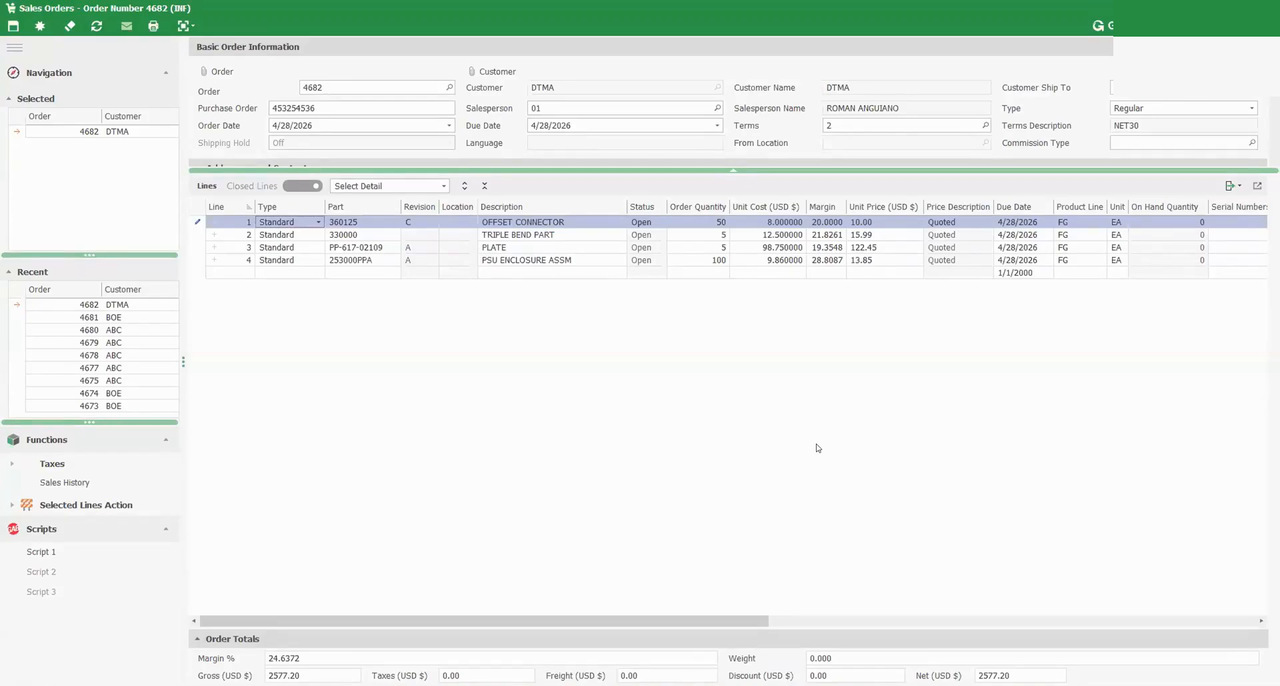1280x686 pixels.
Task: Expand line 2 with its plus sign
Action: 214,235
